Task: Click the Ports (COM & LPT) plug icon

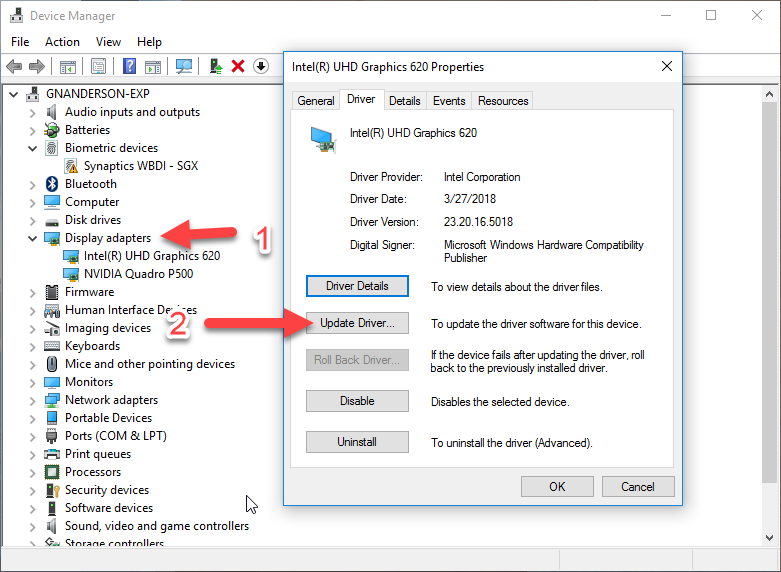Action: [51, 436]
